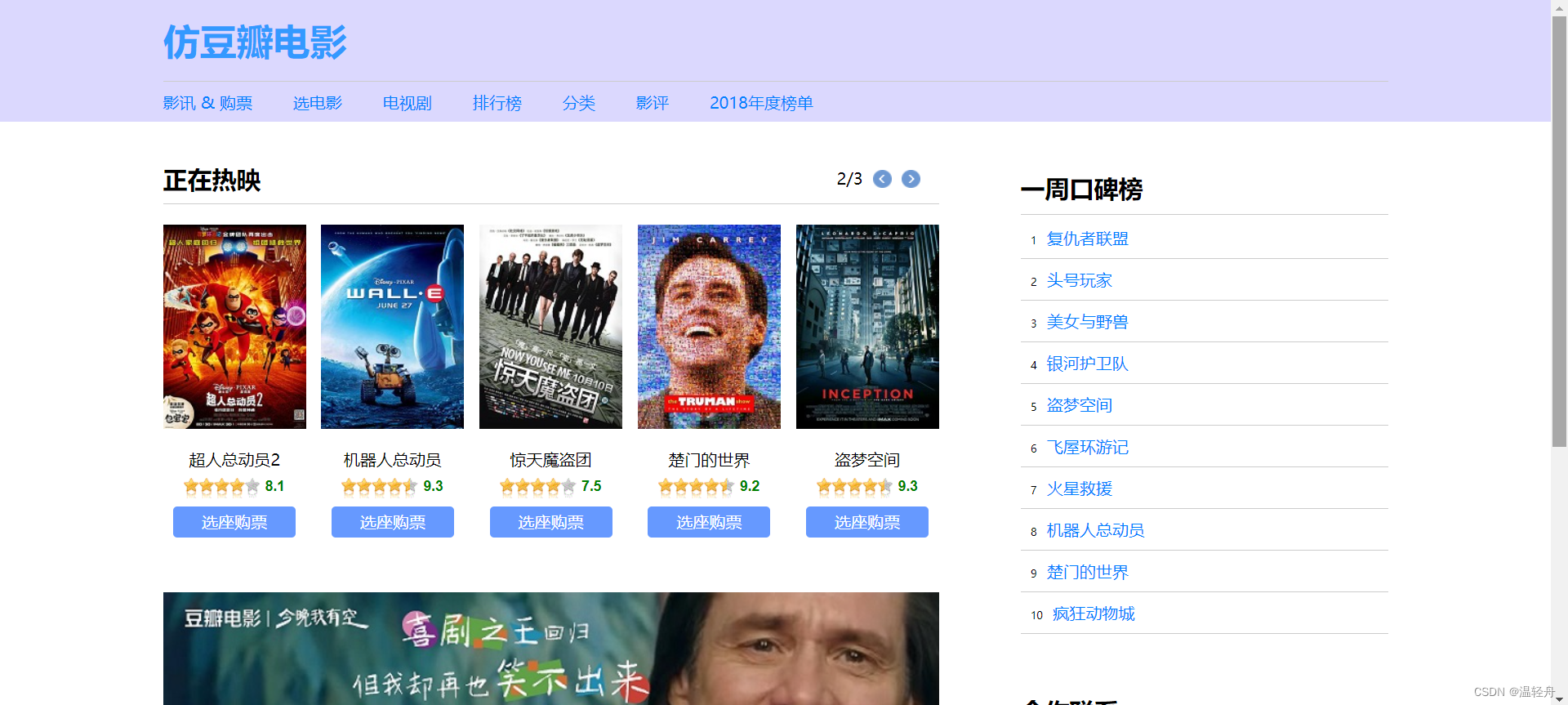Image resolution: width=1568 pixels, height=705 pixels.
Task: Click the 惊天魔盗团 title under poster
Action: tap(550, 460)
